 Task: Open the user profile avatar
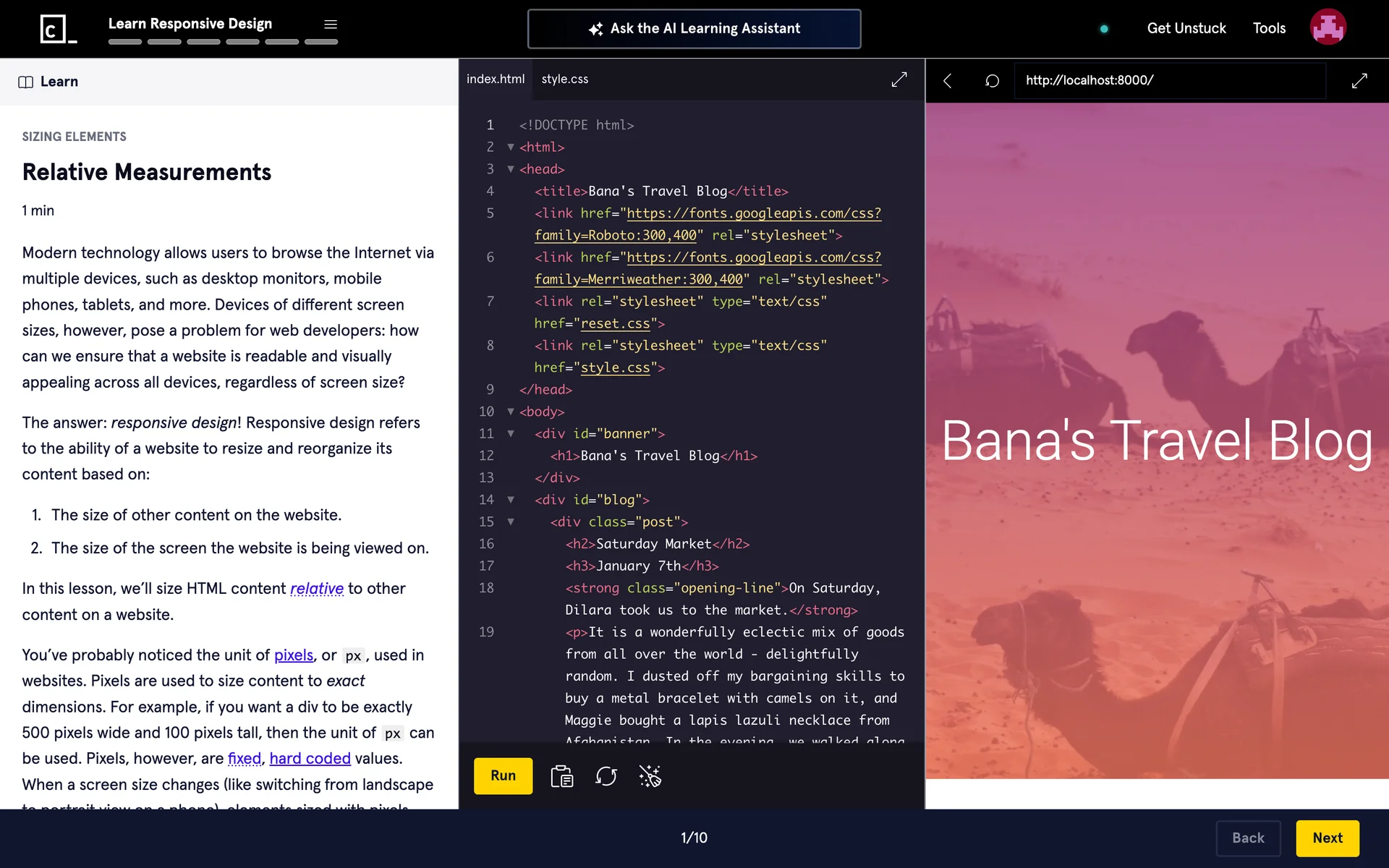1328,27
